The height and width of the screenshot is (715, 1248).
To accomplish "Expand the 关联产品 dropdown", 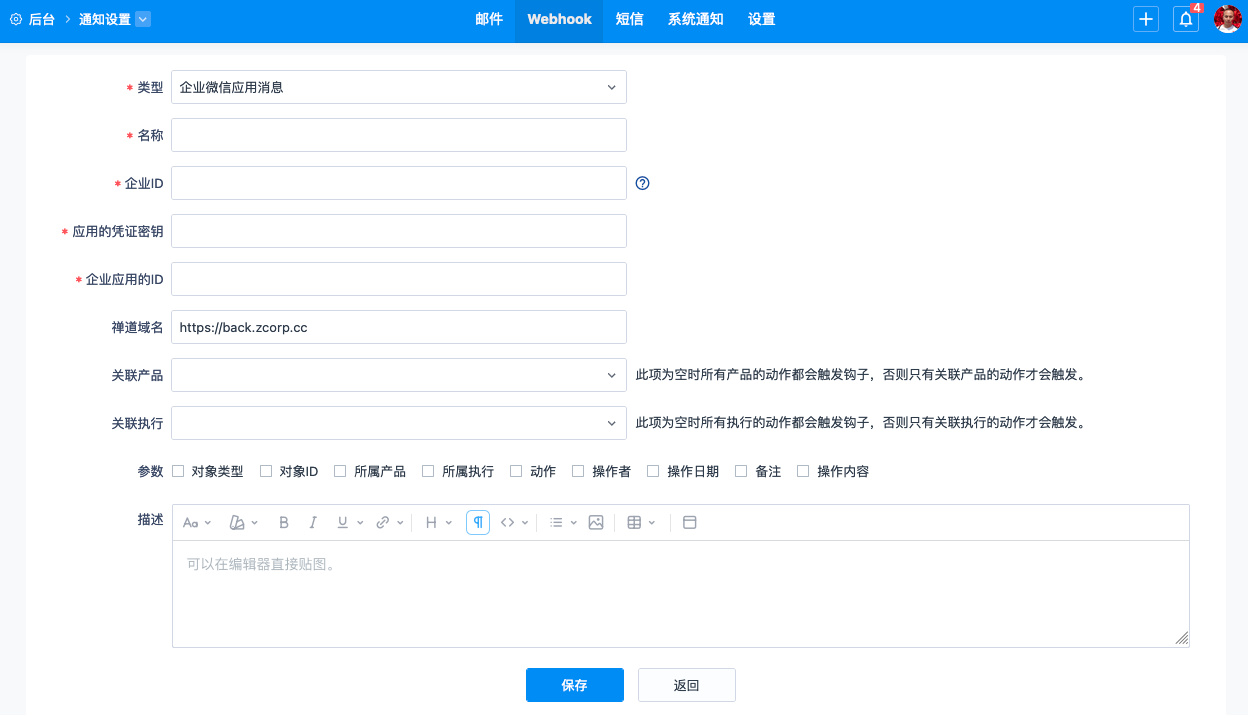I will (399, 375).
